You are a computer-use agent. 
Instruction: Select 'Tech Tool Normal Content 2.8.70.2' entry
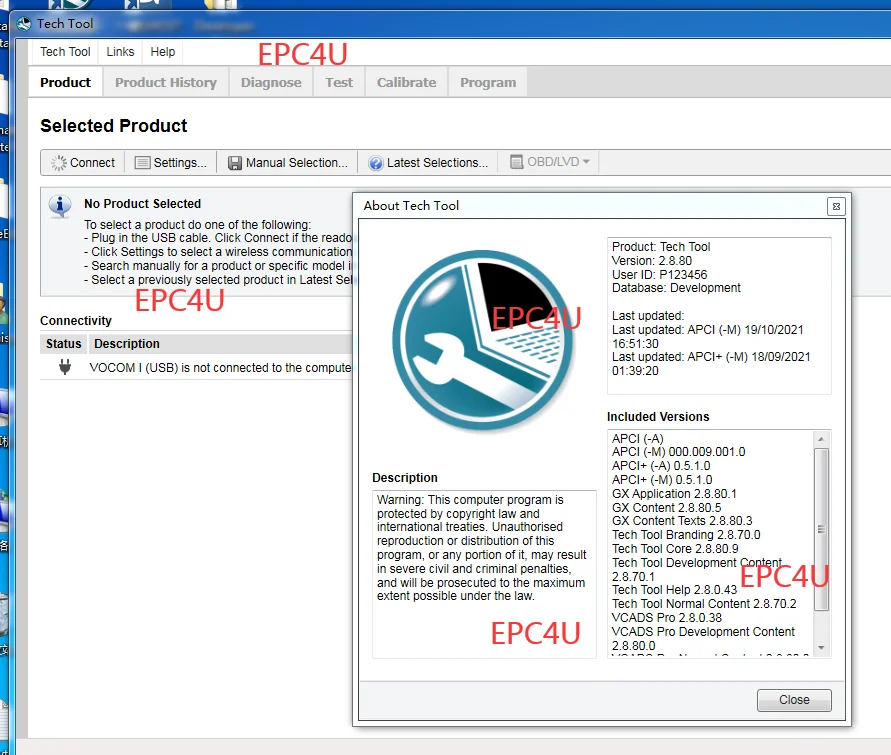click(704, 604)
